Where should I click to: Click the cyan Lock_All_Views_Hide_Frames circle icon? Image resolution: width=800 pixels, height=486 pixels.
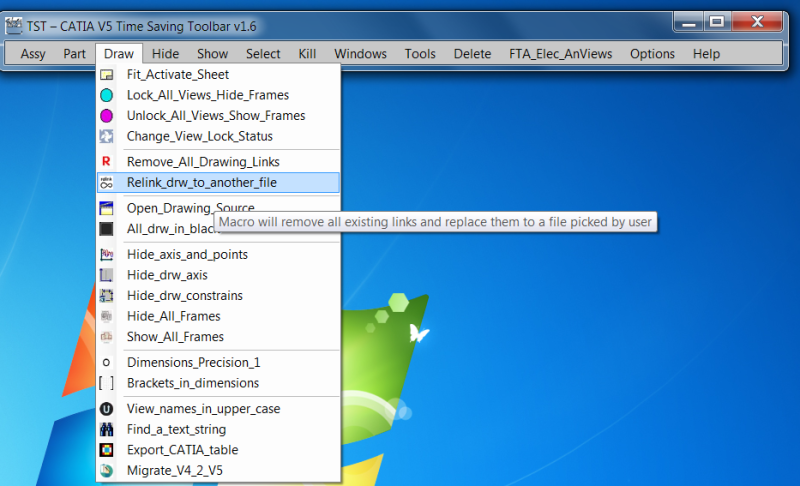tap(107, 95)
